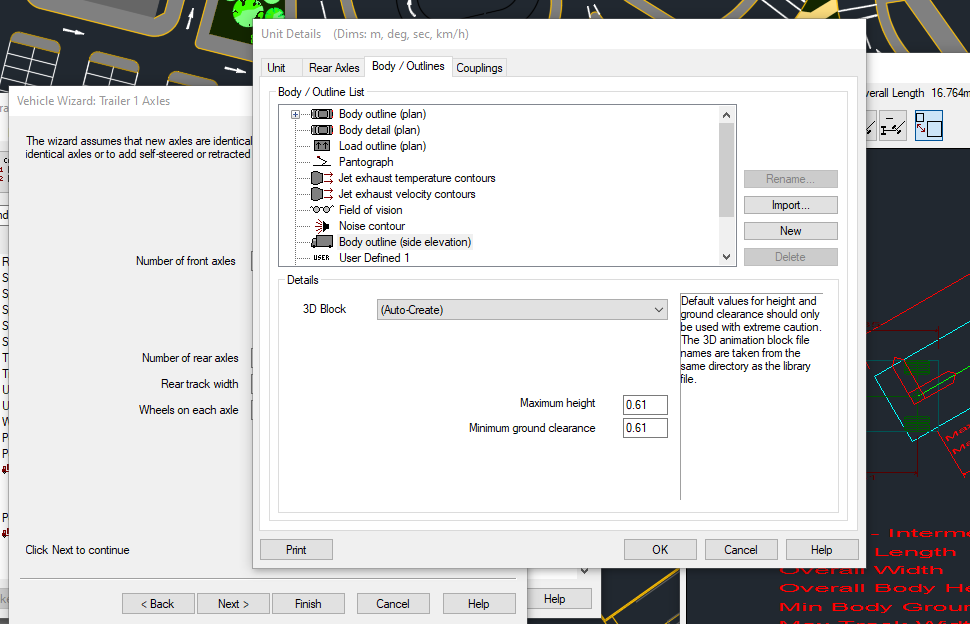Click the User Defined 1 icon
Viewport: 970px width, 624px height.
point(322,258)
